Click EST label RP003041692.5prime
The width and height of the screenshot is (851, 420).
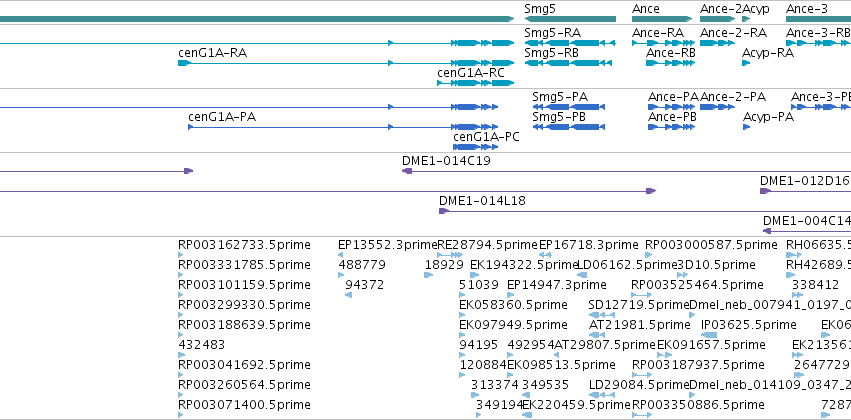(x=244, y=365)
